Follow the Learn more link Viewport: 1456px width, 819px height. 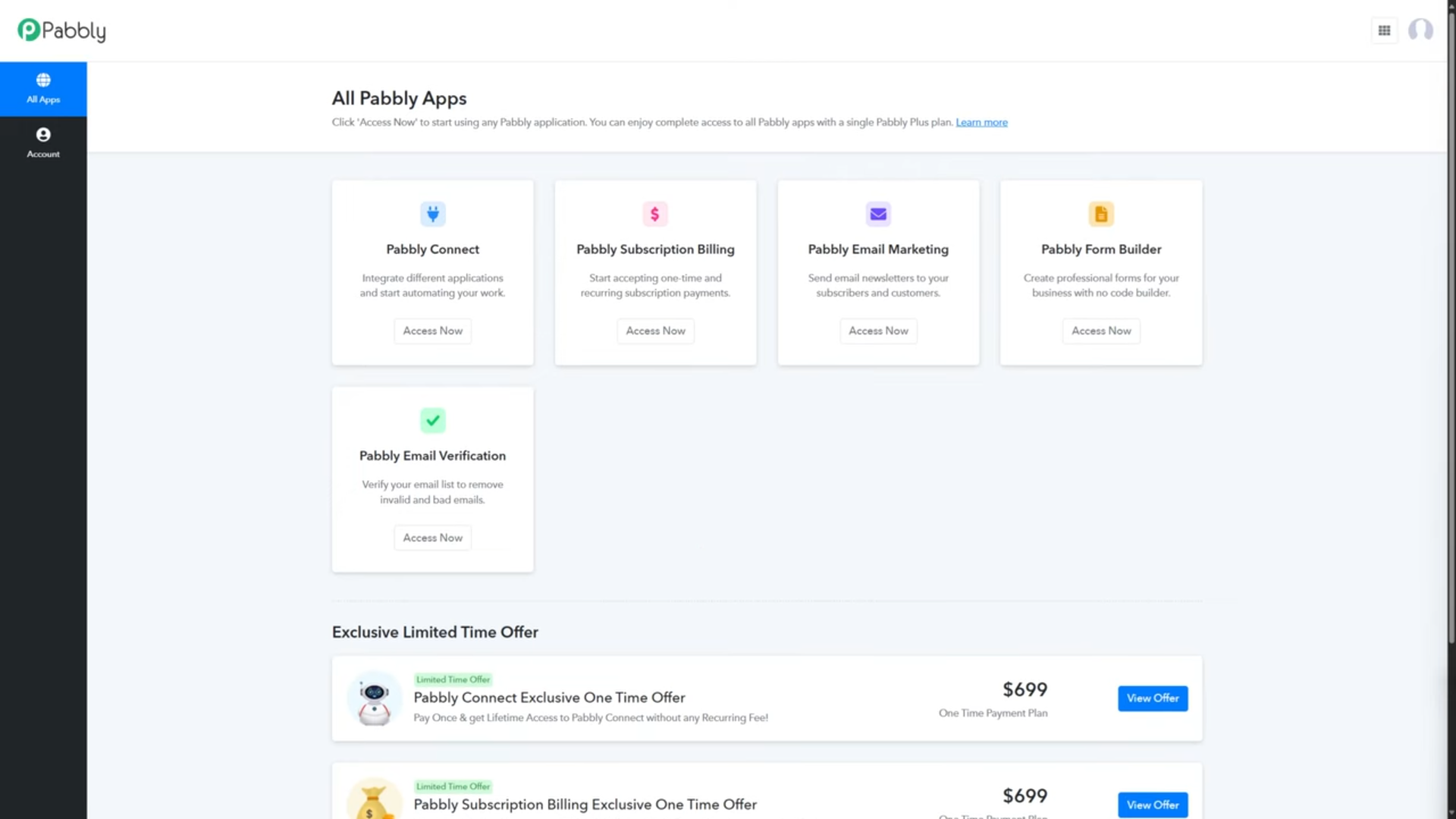click(981, 122)
